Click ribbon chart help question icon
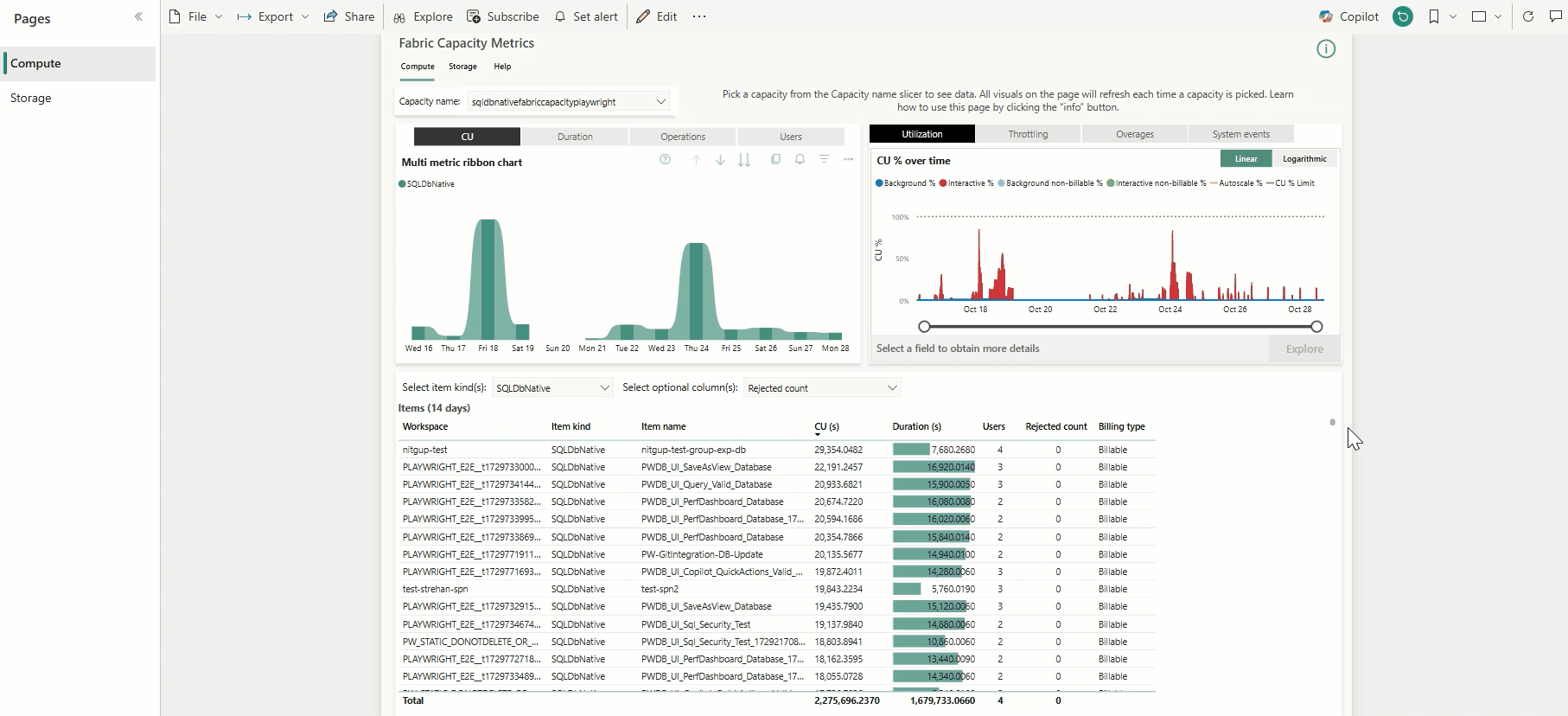The height and width of the screenshot is (716, 1568). (665, 159)
